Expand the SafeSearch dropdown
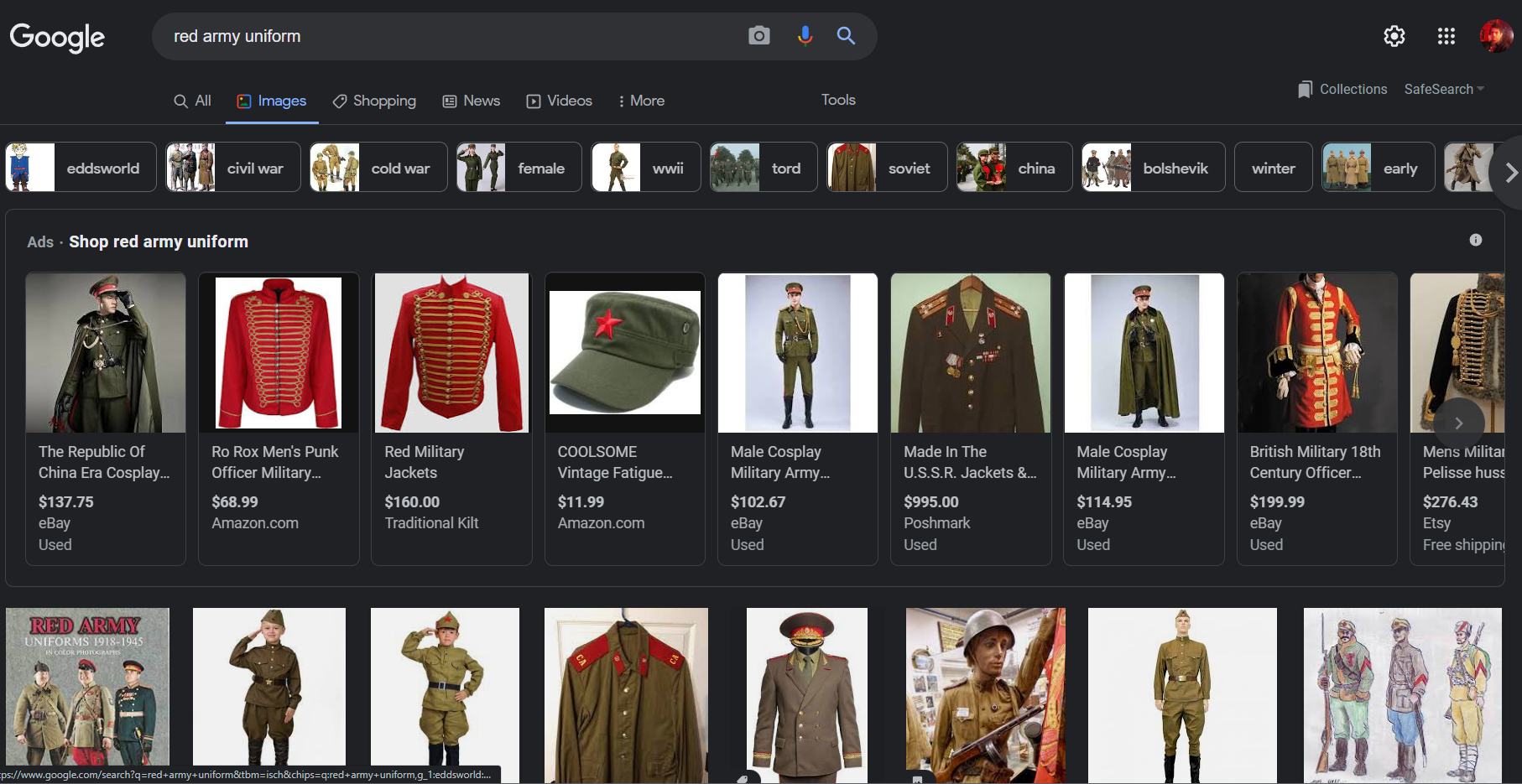Image resolution: width=1522 pixels, height=784 pixels. click(x=1444, y=89)
